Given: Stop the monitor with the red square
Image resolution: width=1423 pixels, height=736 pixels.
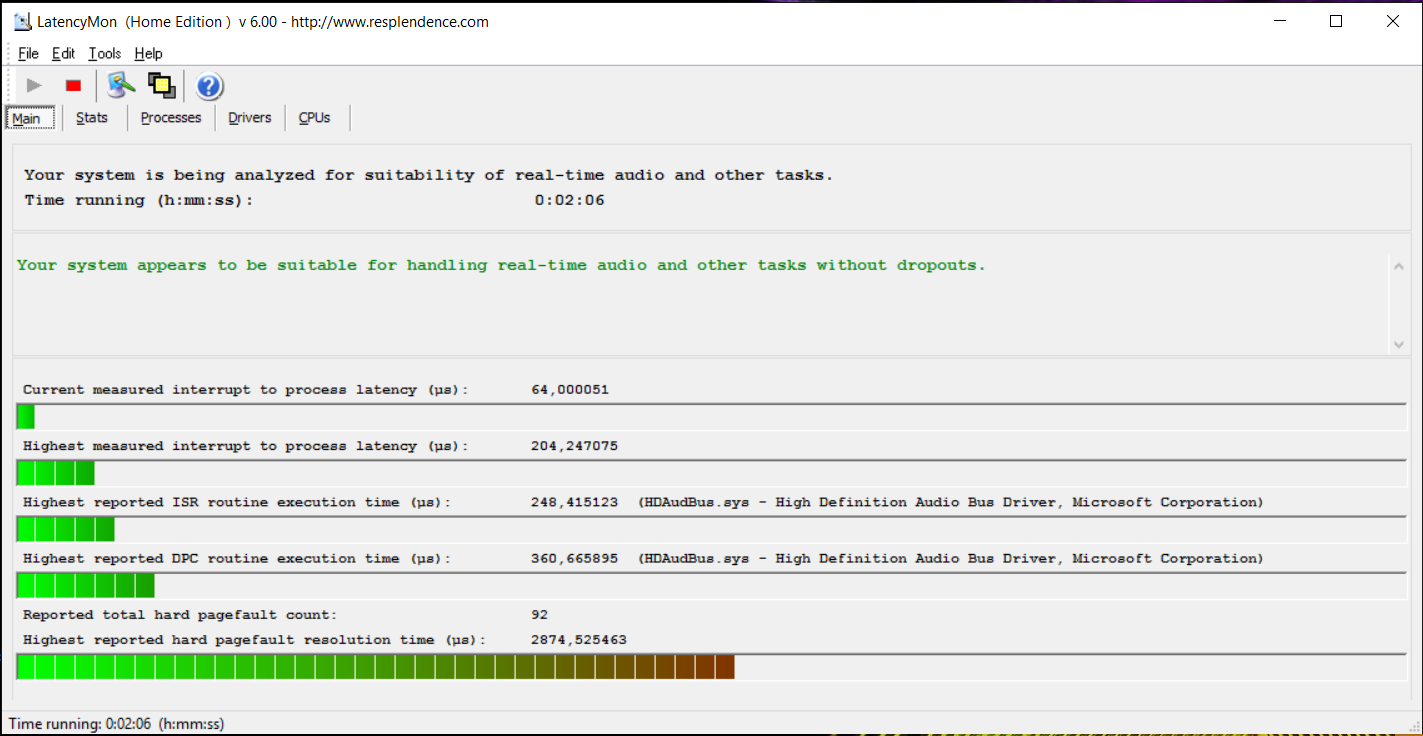Looking at the screenshot, I should tap(73, 86).
